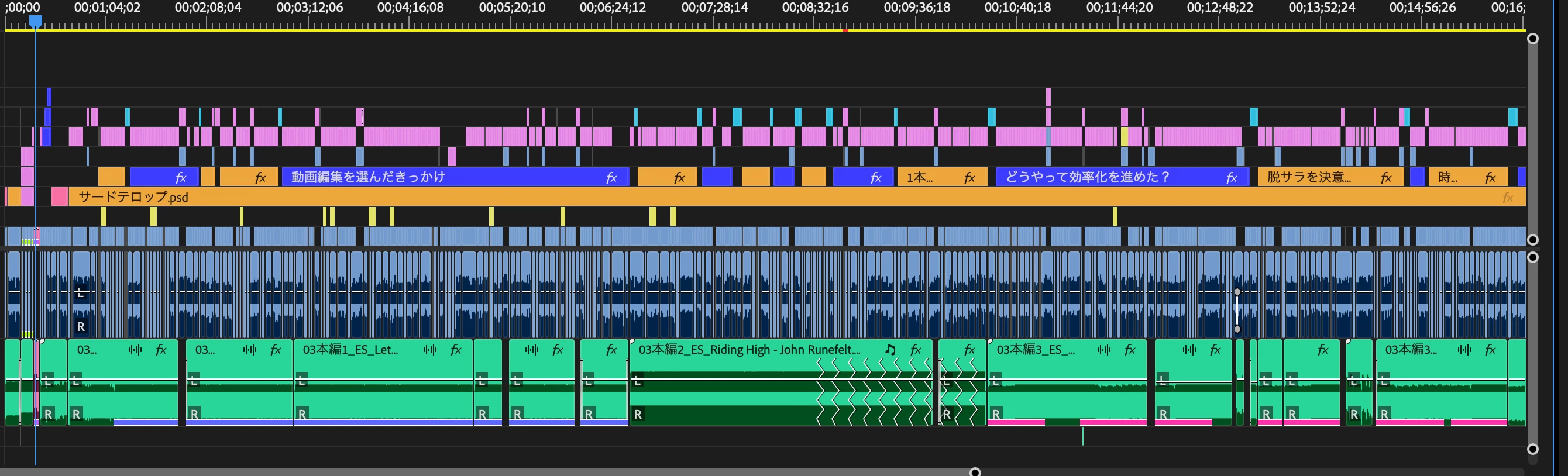Screen dimensions: 1568x476
Task: Select the 03本編1_ES_Let... audio clip
Action: (383, 382)
